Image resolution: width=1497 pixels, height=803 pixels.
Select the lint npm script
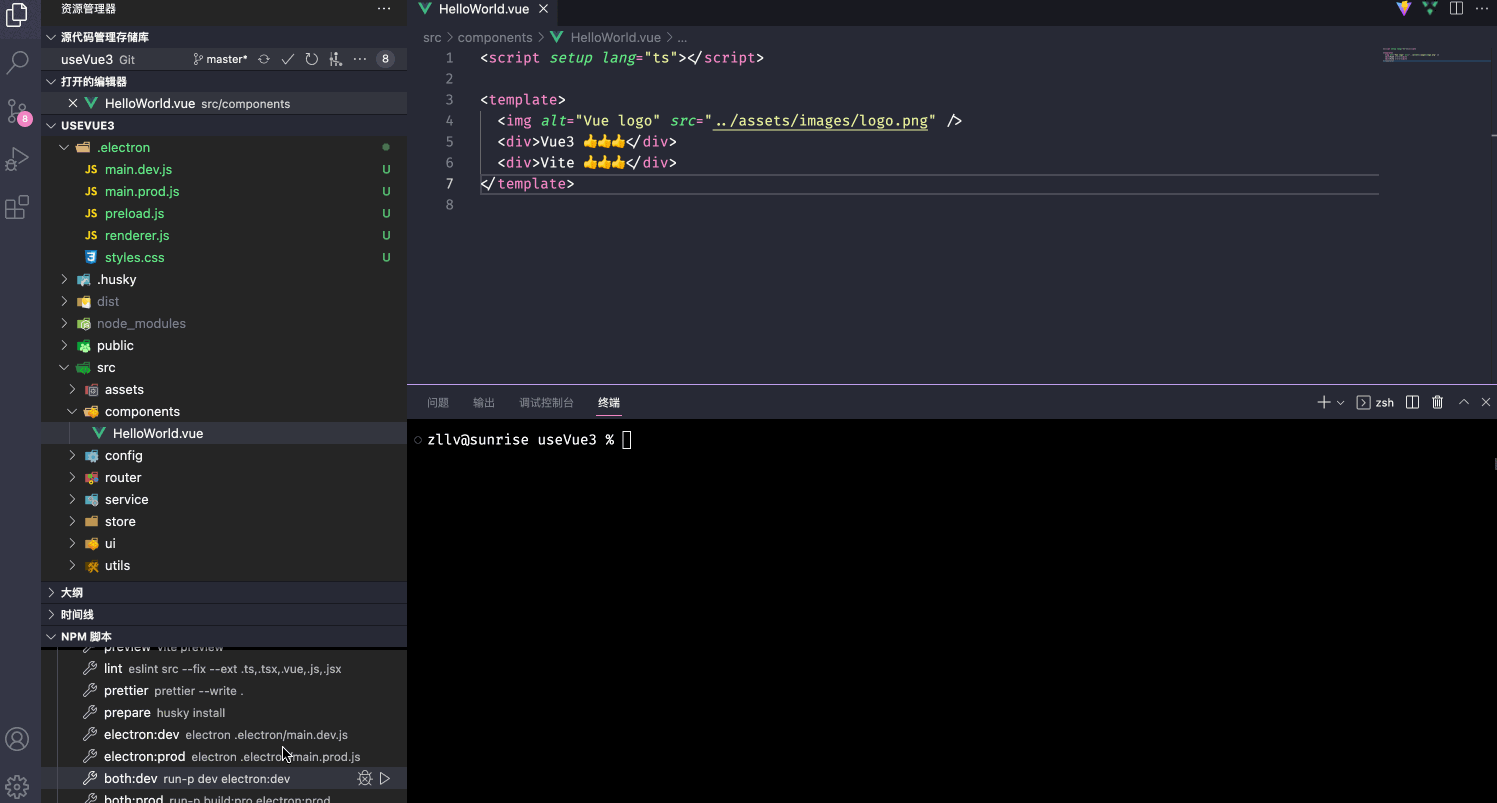(x=224, y=668)
